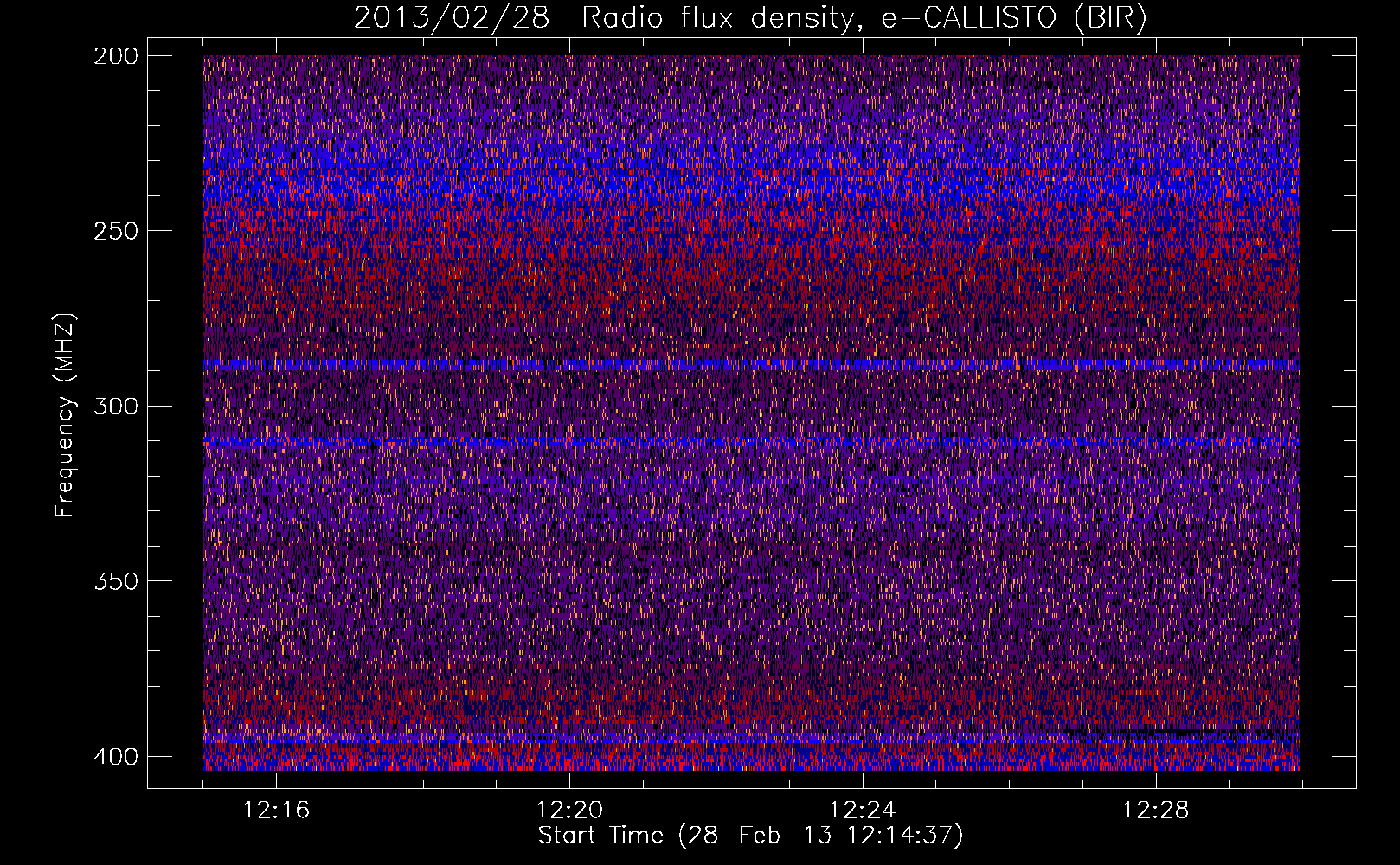The image size is (1400, 865).
Task: Click the 300 frequency tick label
Action: coord(115,407)
